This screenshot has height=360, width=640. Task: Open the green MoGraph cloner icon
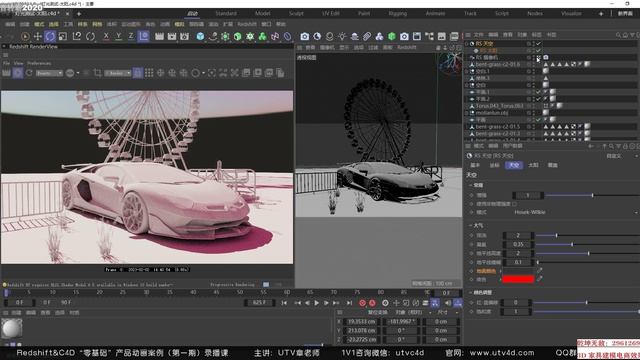pos(262,36)
